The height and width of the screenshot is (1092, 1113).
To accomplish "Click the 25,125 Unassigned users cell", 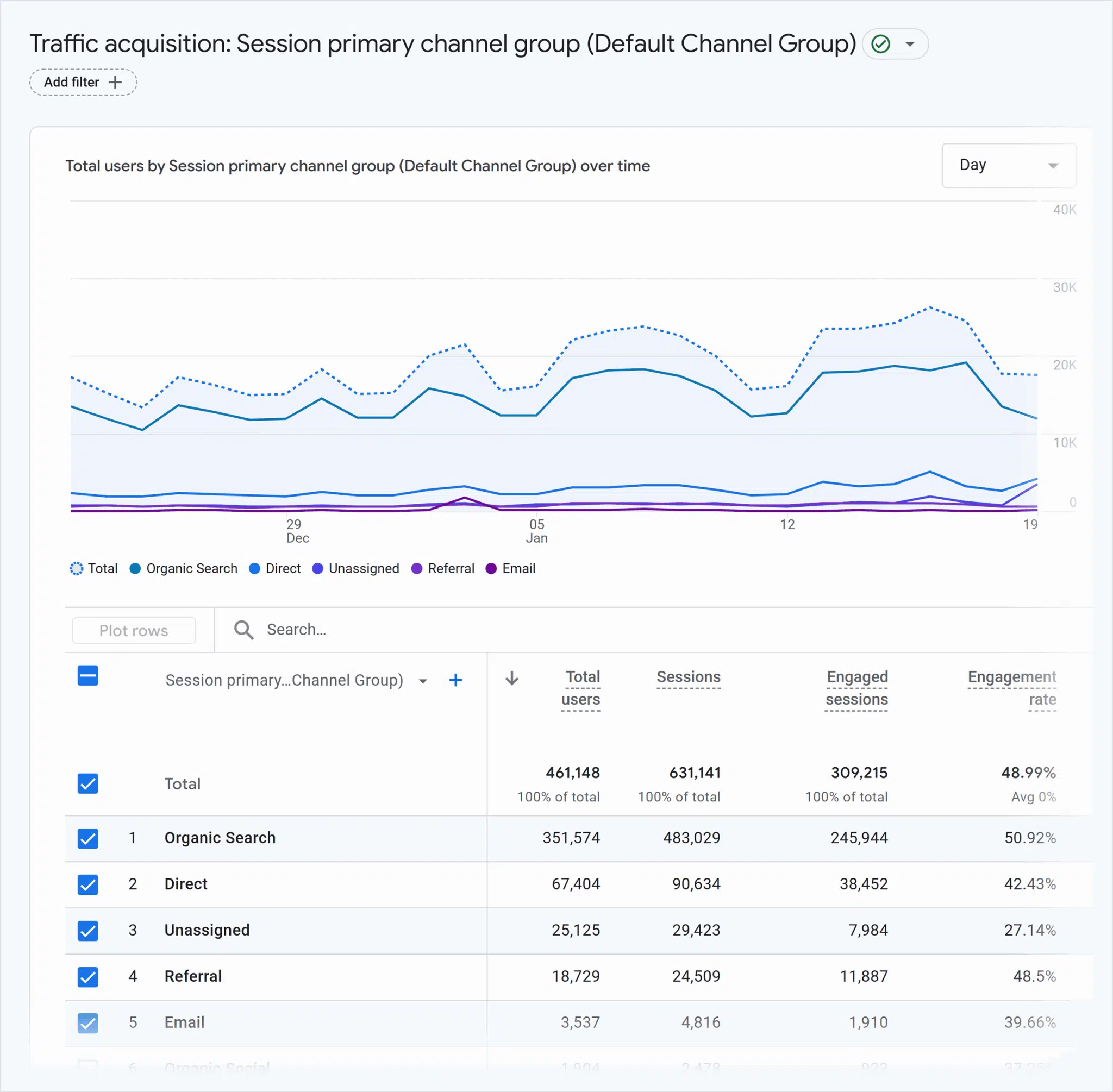I will click(576, 930).
